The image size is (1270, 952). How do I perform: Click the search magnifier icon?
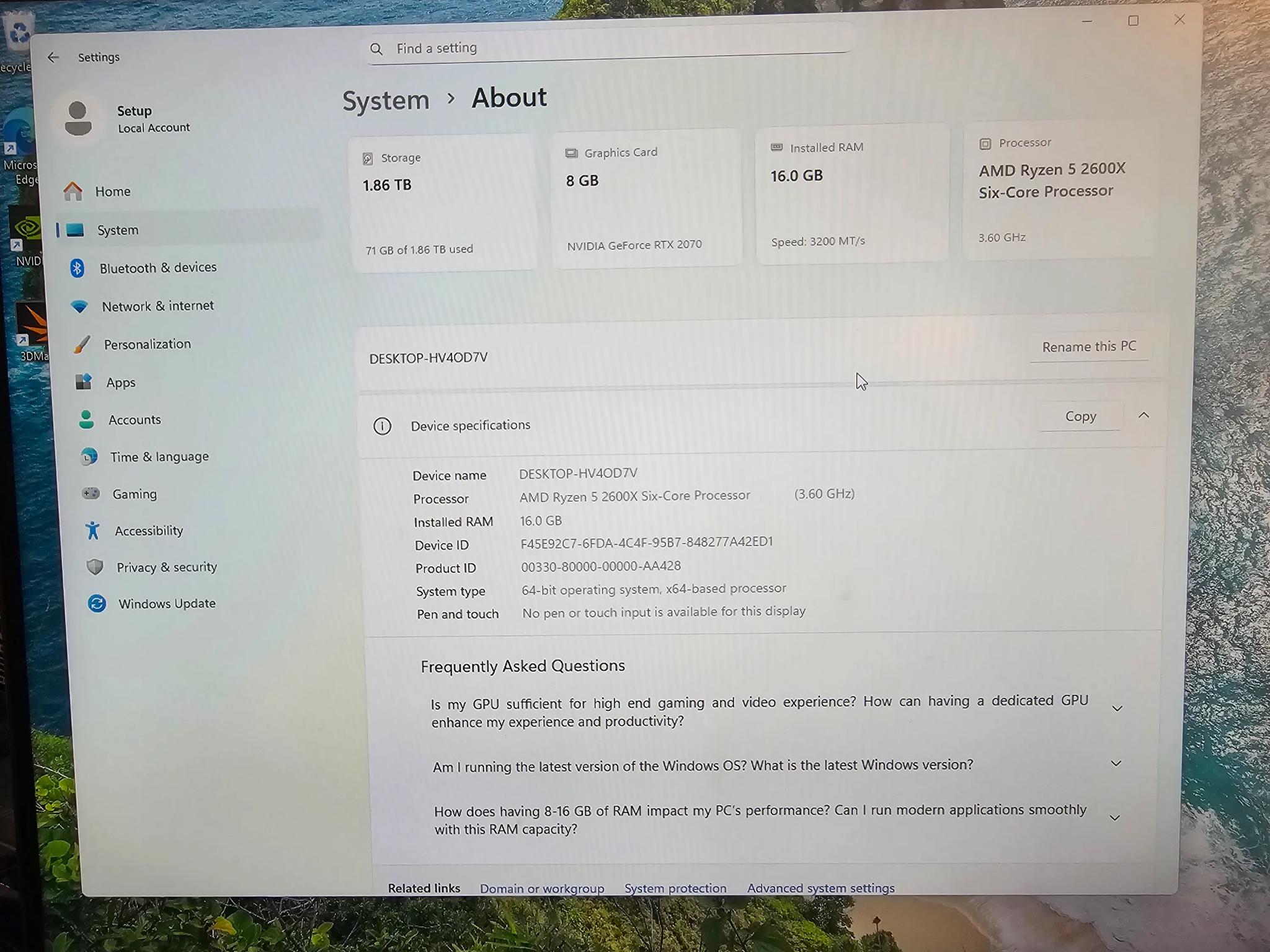pos(376,49)
